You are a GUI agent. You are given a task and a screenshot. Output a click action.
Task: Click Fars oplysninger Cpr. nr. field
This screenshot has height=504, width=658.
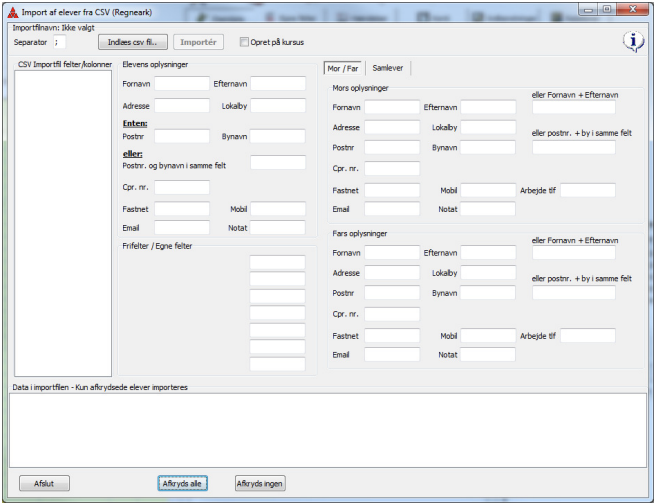[392, 314]
